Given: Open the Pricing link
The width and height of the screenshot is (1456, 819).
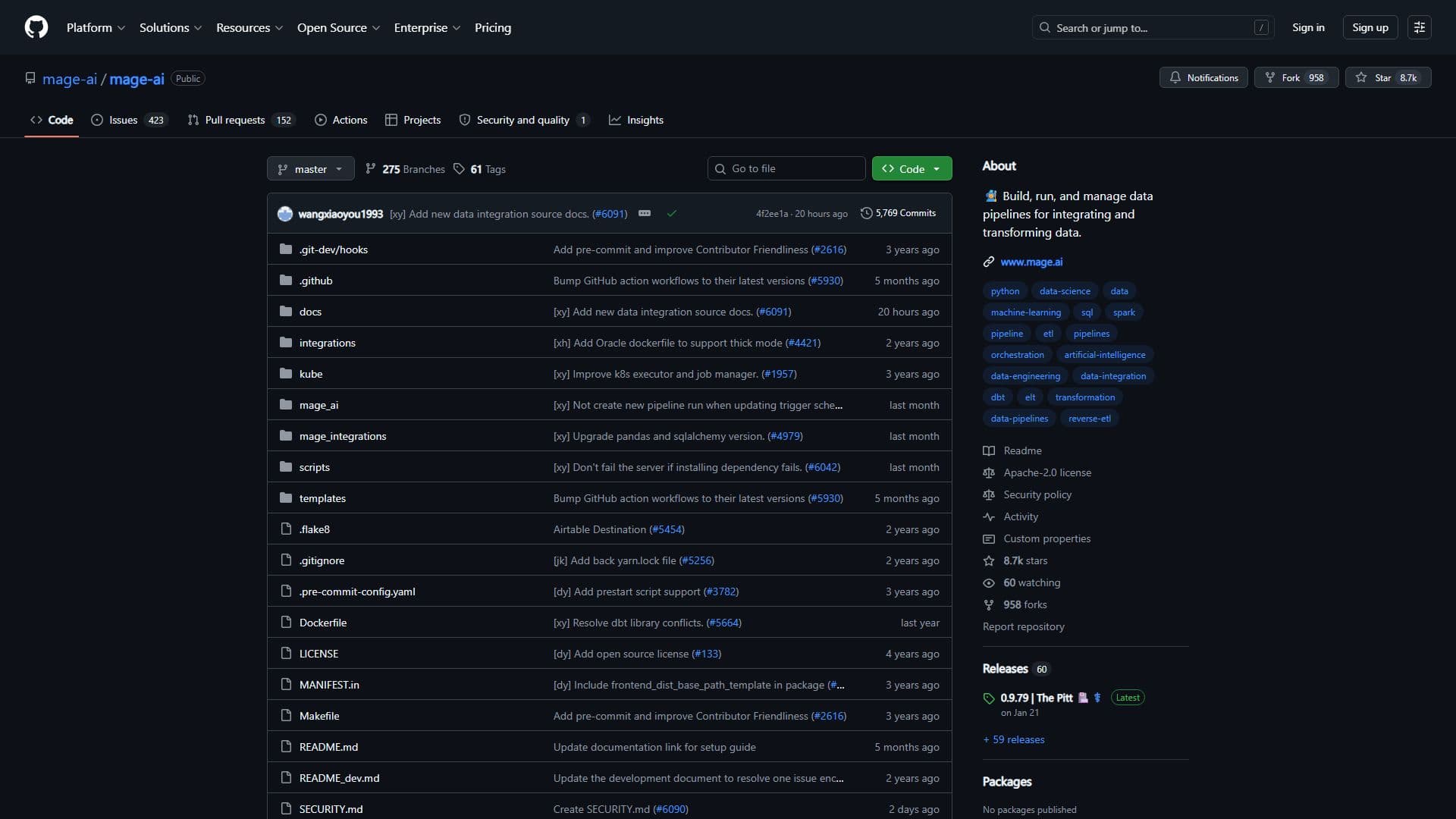Looking at the screenshot, I should coord(493,27).
